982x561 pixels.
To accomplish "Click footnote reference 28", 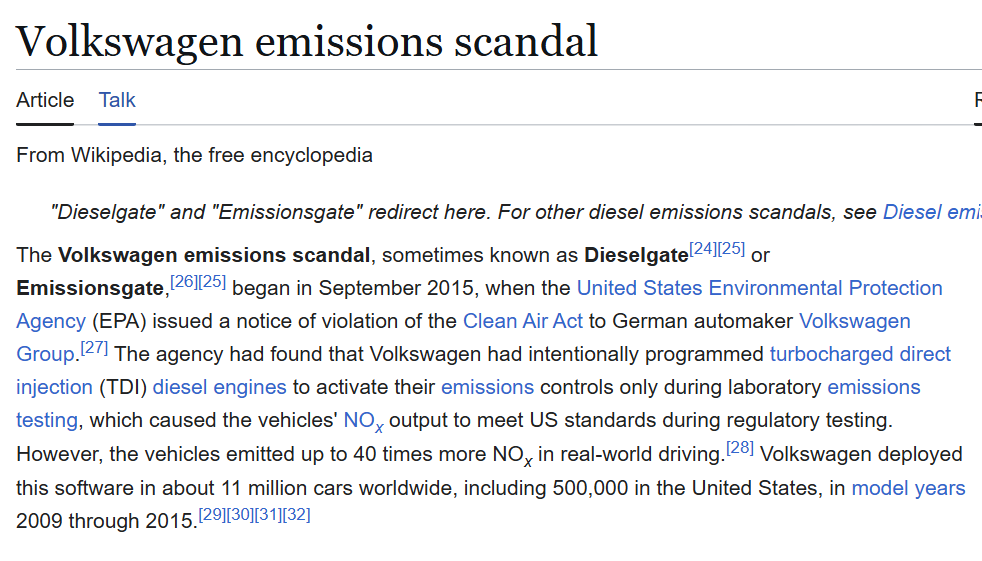I will click(x=740, y=448).
